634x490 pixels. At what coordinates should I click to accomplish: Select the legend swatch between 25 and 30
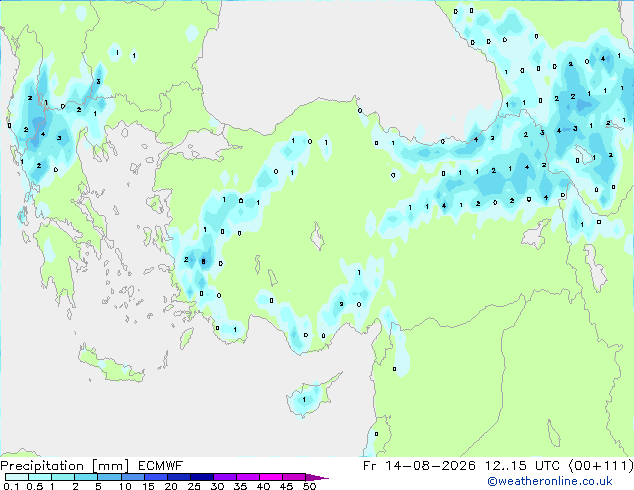(x=202, y=477)
